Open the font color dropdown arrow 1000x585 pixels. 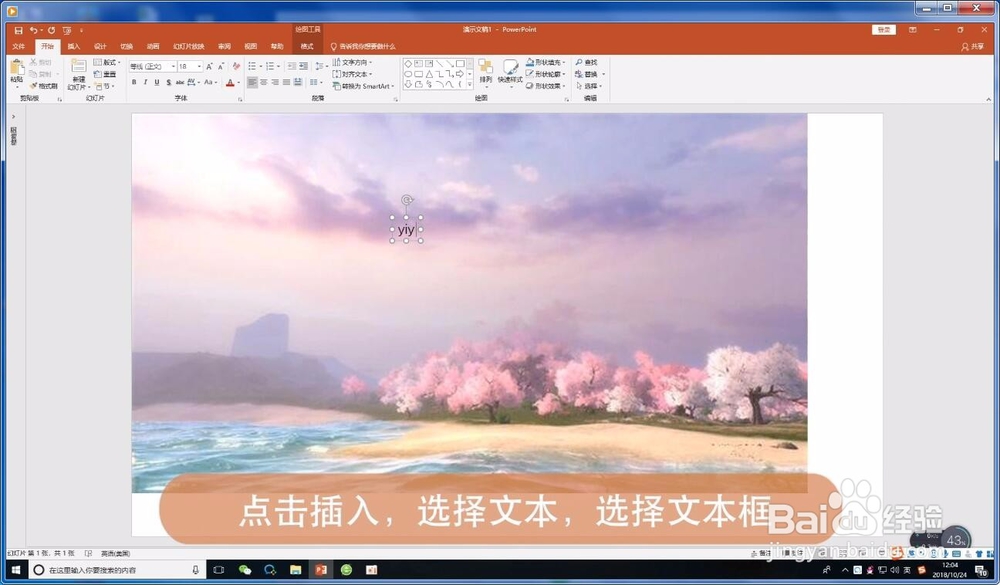pyautogui.click(x=239, y=82)
